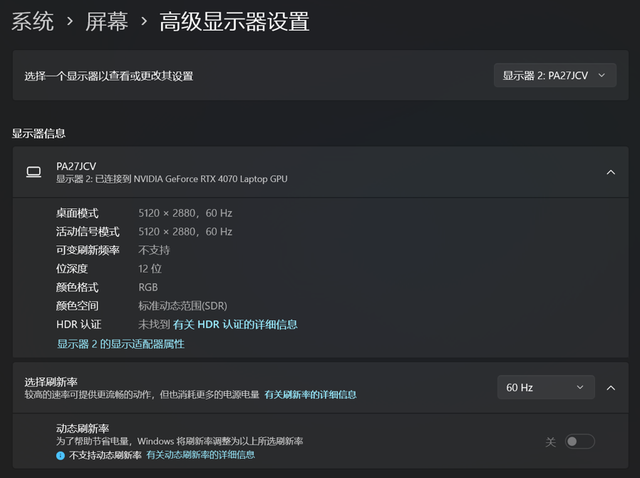Image resolution: width=640 pixels, height=478 pixels.
Task: Open the 显示器 2: PA27JCV dropdown
Action: [x=555, y=75]
